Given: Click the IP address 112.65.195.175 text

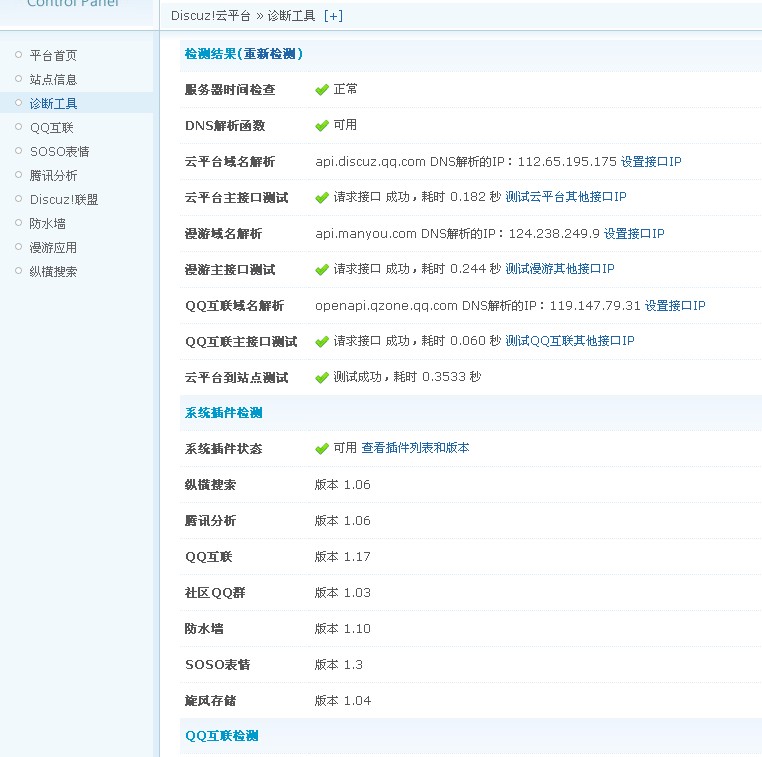Looking at the screenshot, I should 567,161.
